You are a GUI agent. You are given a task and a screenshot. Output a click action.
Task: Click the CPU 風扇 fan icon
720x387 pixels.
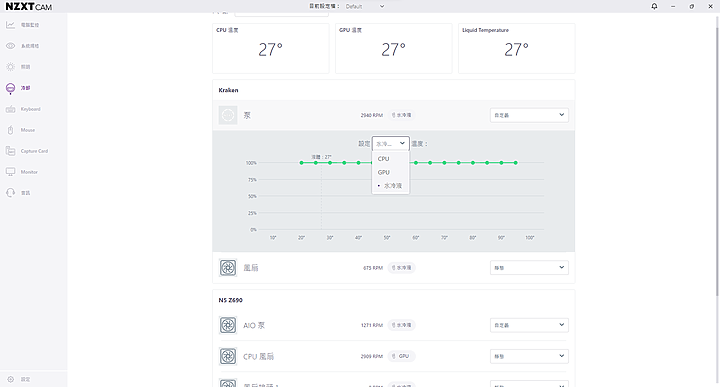click(x=228, y=356)
